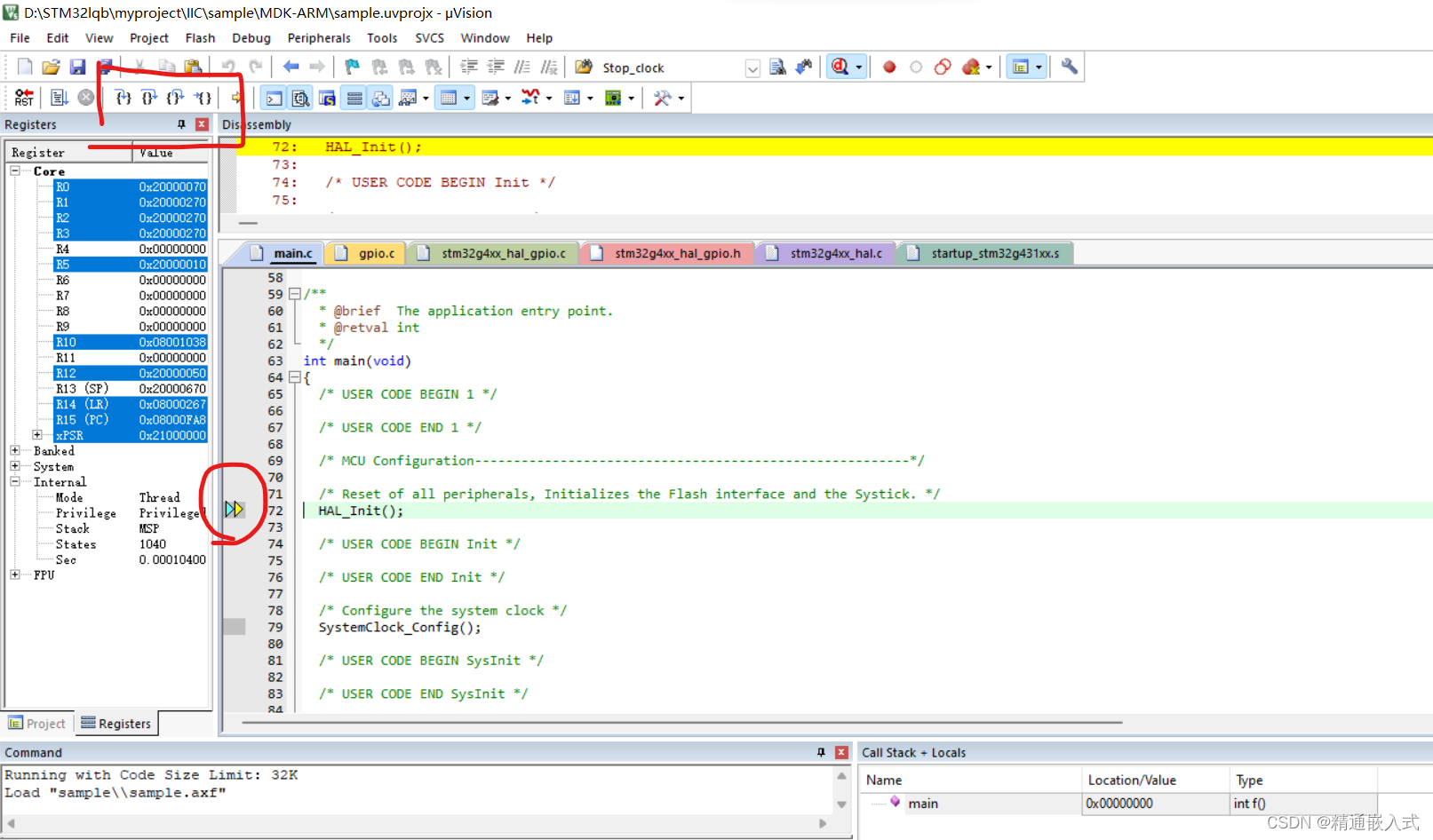Toggle enable/disable breakpoint with the hollow circle icon

916,67
